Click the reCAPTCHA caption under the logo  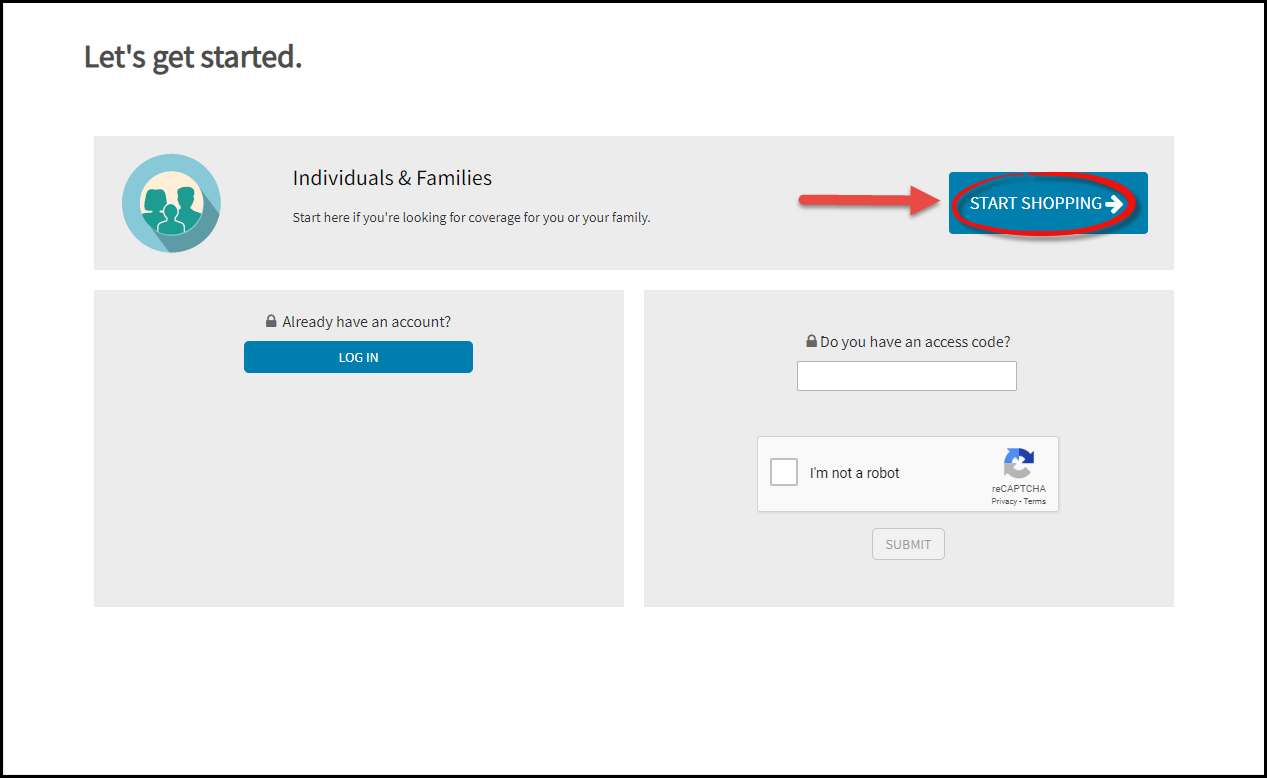point(1019,489)
